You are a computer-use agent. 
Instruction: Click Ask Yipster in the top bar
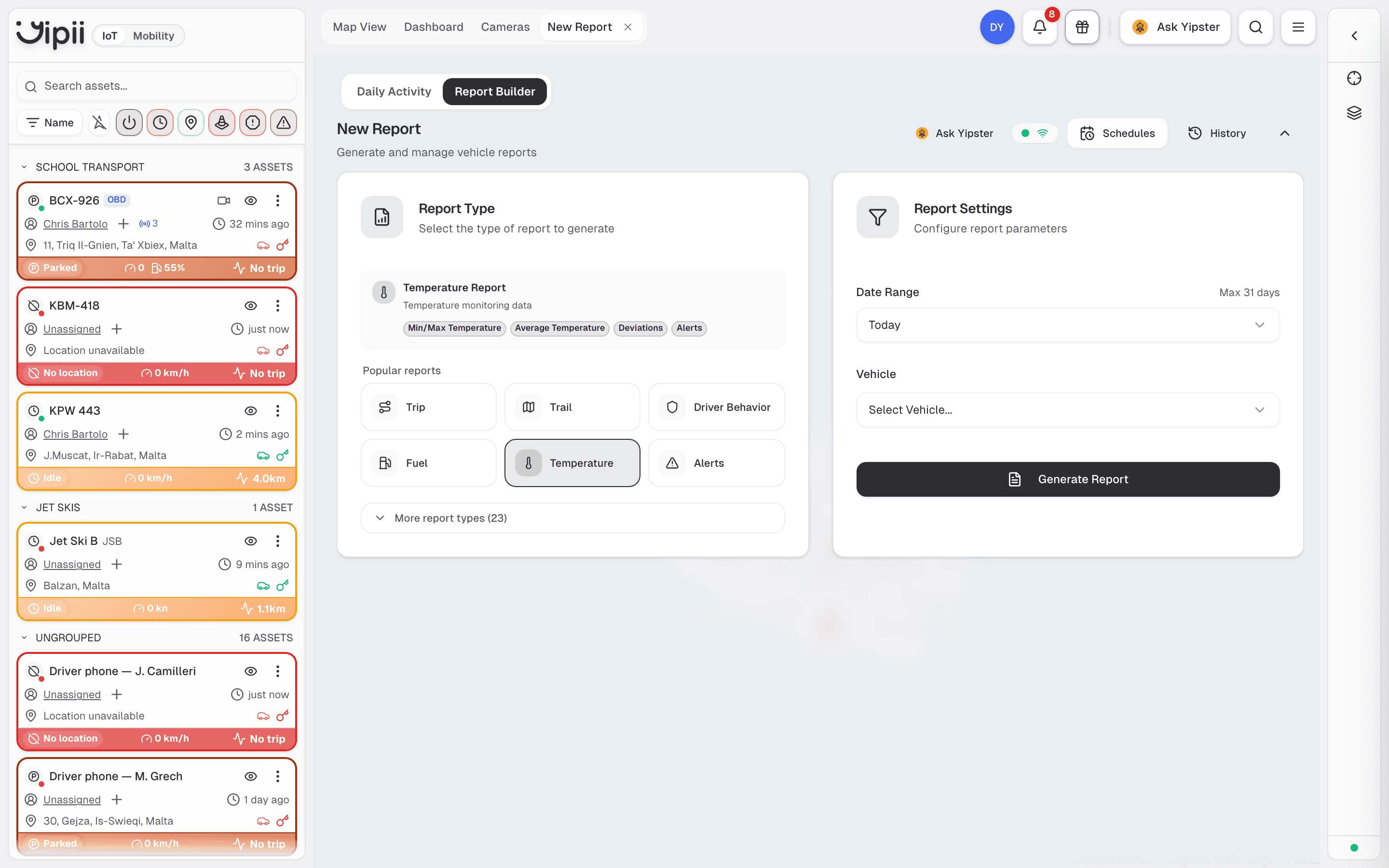[x=1175, y=27]
